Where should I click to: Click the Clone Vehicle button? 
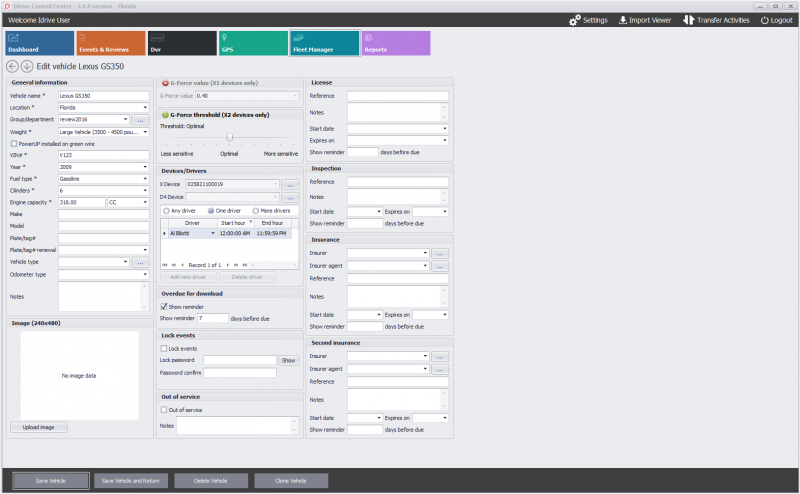pos(291,481)
